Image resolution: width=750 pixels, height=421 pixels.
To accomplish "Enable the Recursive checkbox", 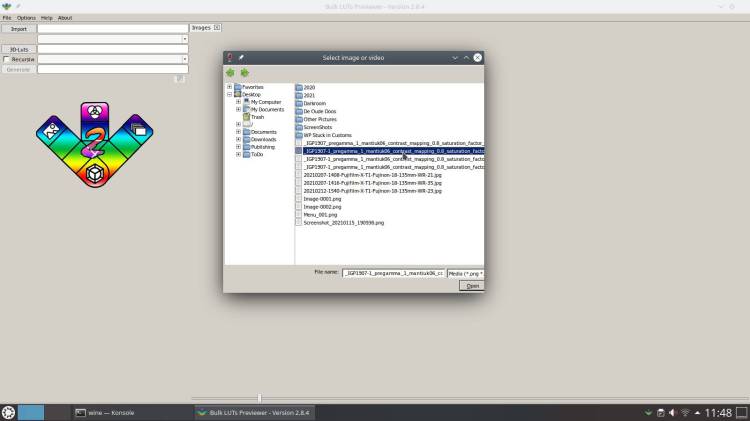I will click(x=6, y=59).
